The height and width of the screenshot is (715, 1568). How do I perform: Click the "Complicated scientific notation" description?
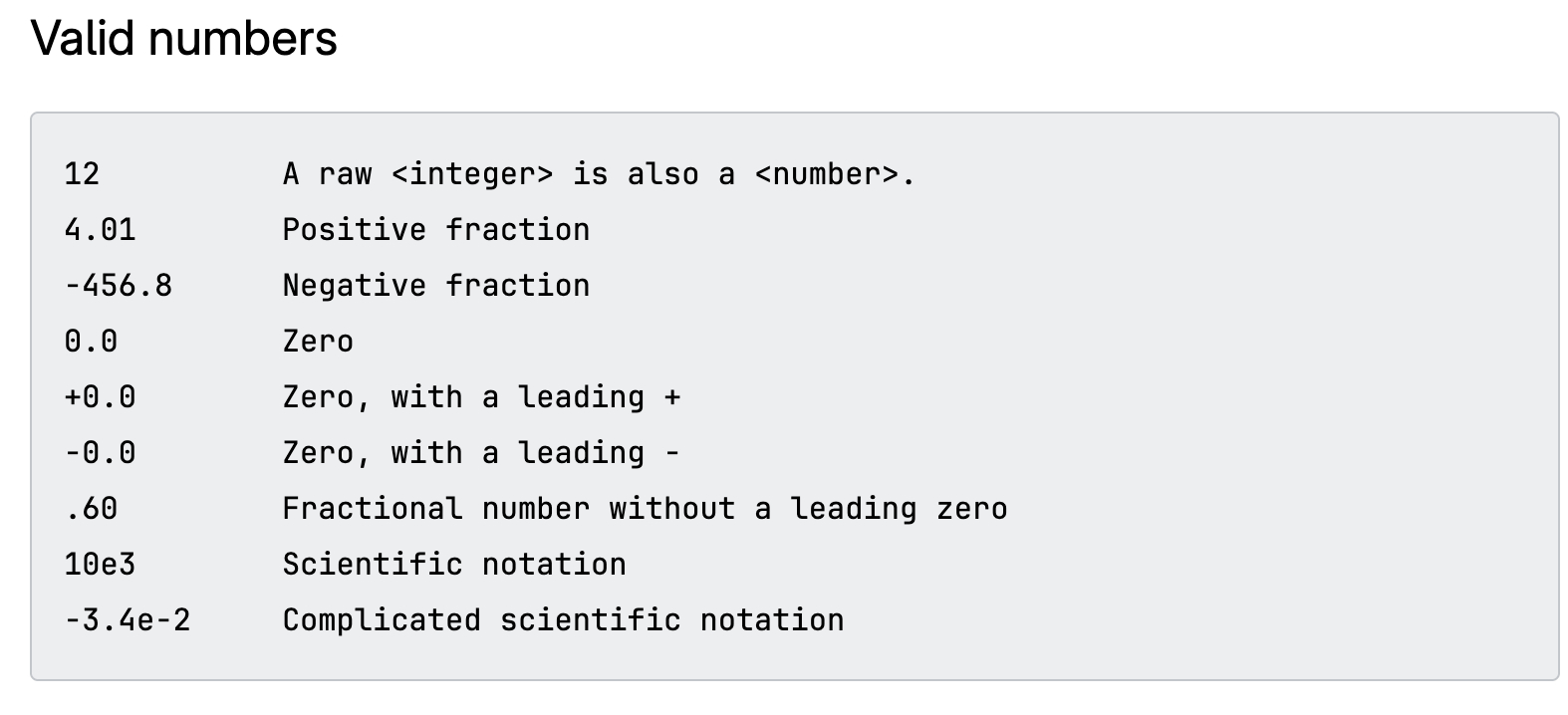[x=563, y=620]
